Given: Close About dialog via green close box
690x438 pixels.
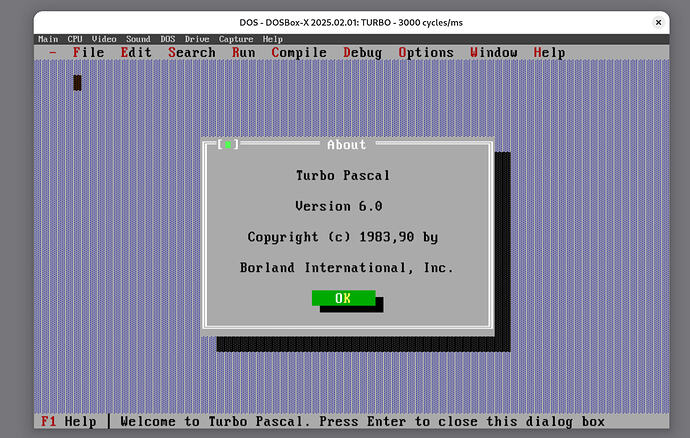Looking at the screenshot, I should coord(228,144).
